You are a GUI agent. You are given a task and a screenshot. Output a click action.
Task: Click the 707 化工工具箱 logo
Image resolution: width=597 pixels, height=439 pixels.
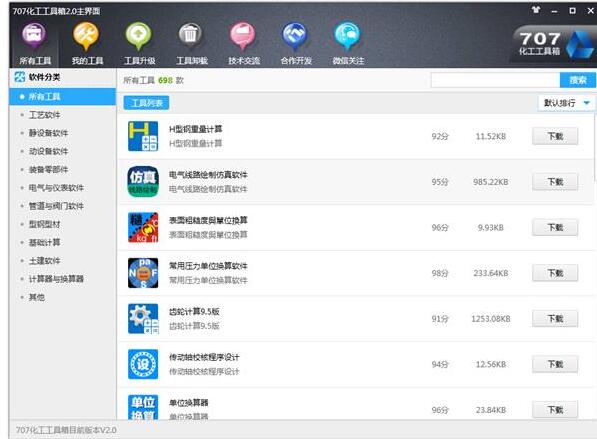click(x=554, y=44)
